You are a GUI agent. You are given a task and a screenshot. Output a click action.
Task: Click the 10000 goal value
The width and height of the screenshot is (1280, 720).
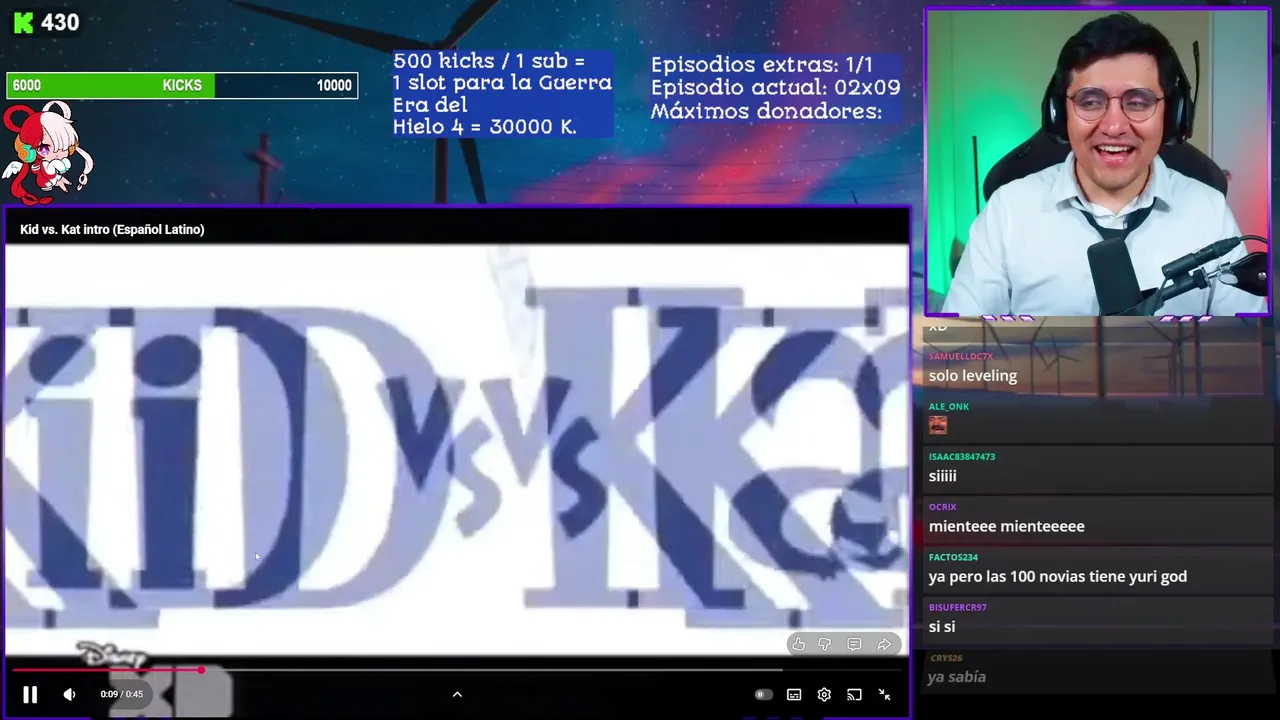coord(334,86)
